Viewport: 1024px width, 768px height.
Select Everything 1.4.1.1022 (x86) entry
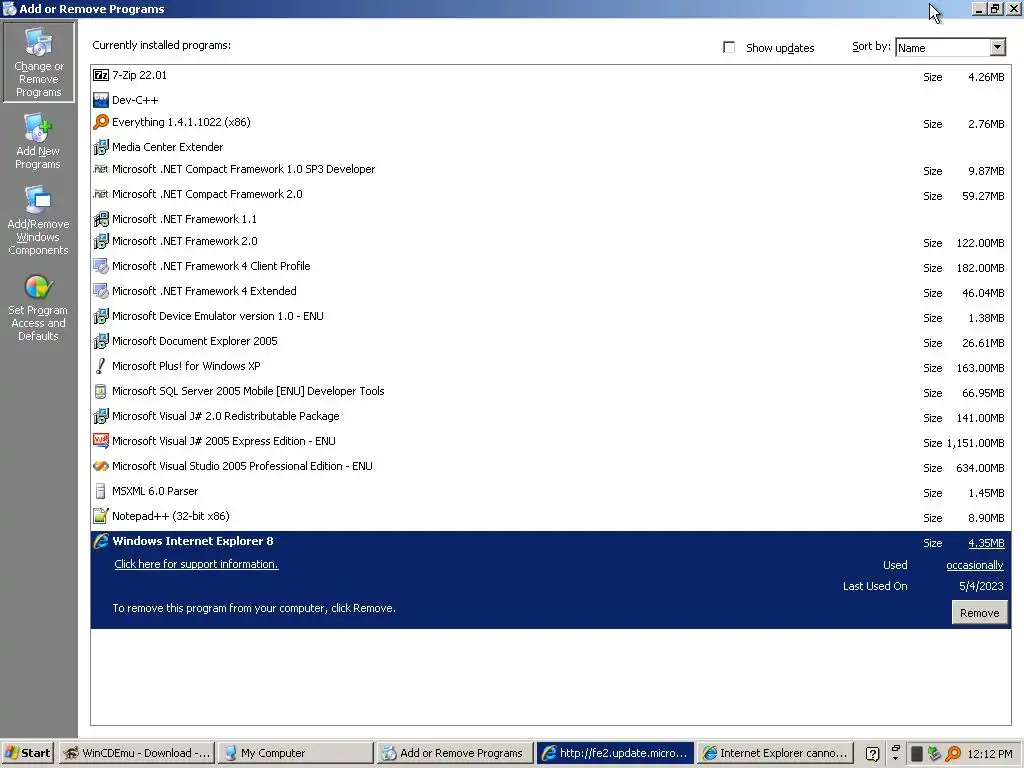(x=551, y=122)
